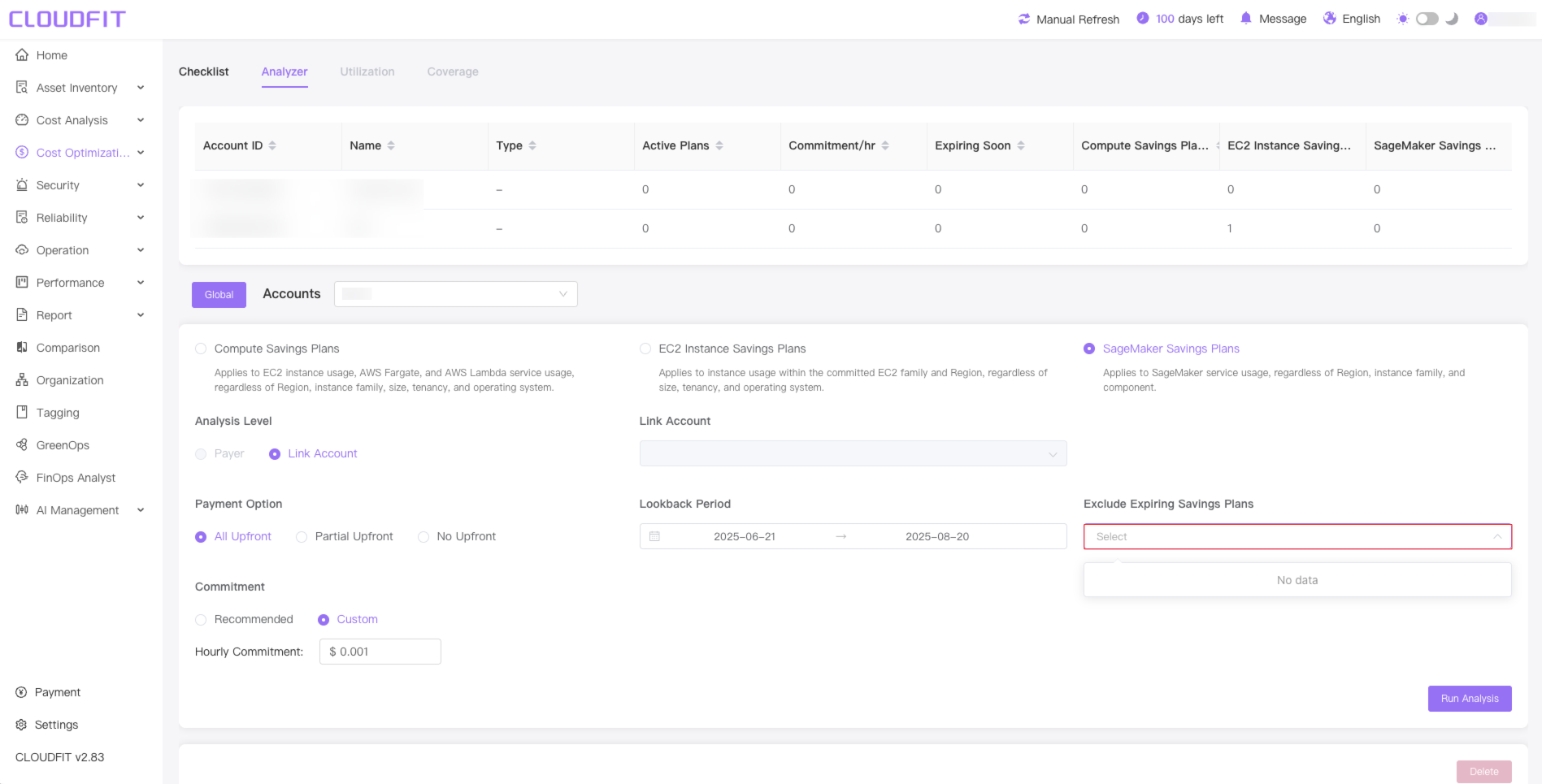The width and height of the screenshot is (1542, 784).
Task: Click lookback start date 2025-06-21
Action: [745, 536]
